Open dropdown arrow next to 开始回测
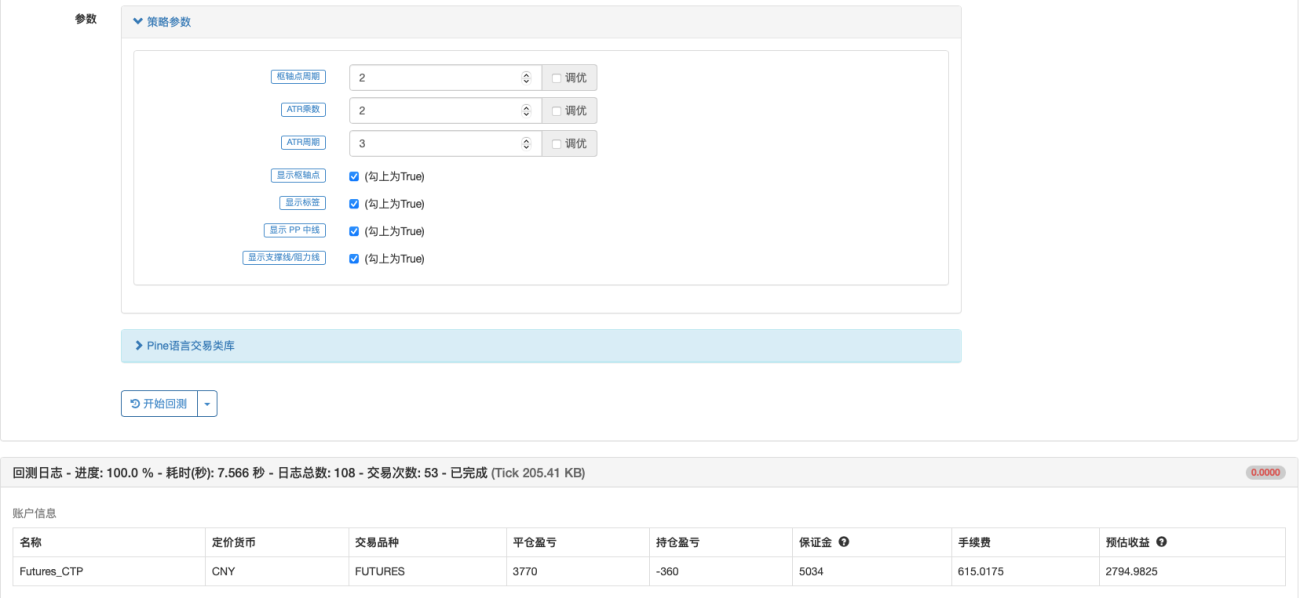The height and width of the screenshot is (598, 1300). tap(208, 404)
